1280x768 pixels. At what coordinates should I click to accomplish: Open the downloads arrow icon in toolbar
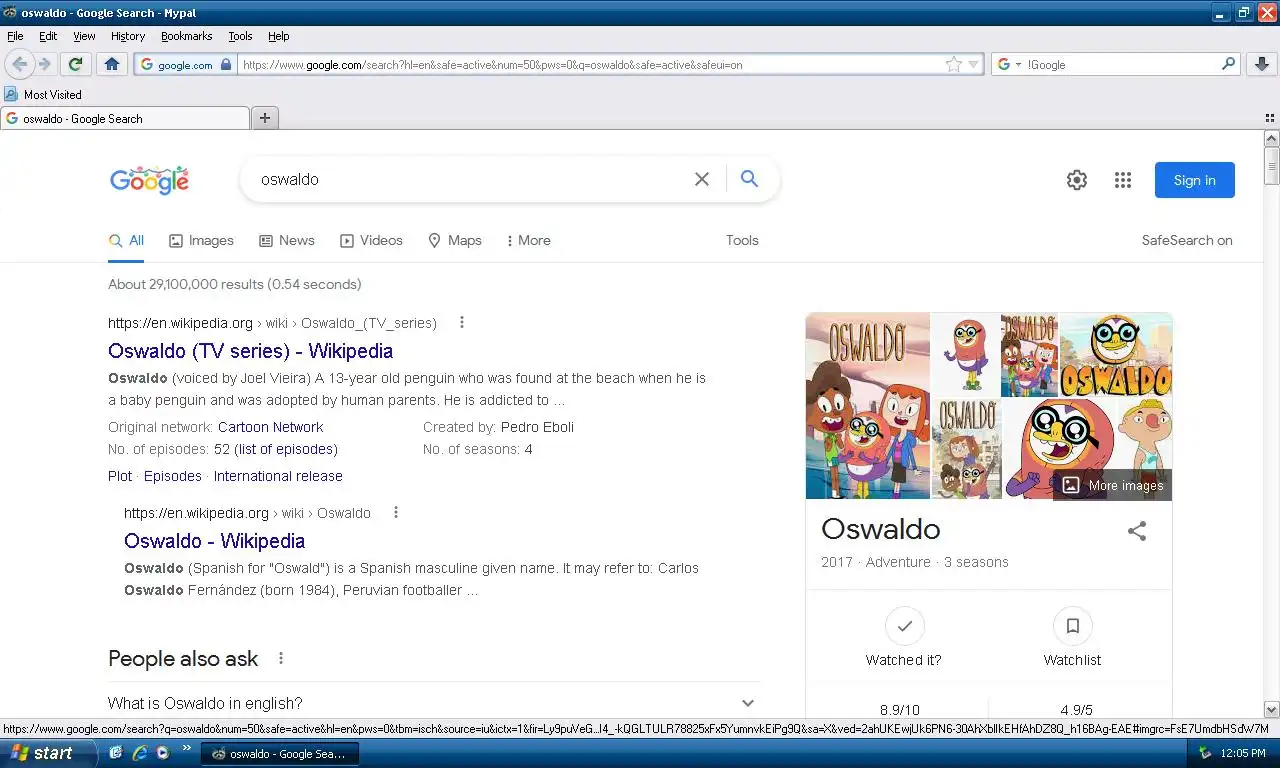pyautogui.click(x=1262, y=64)
